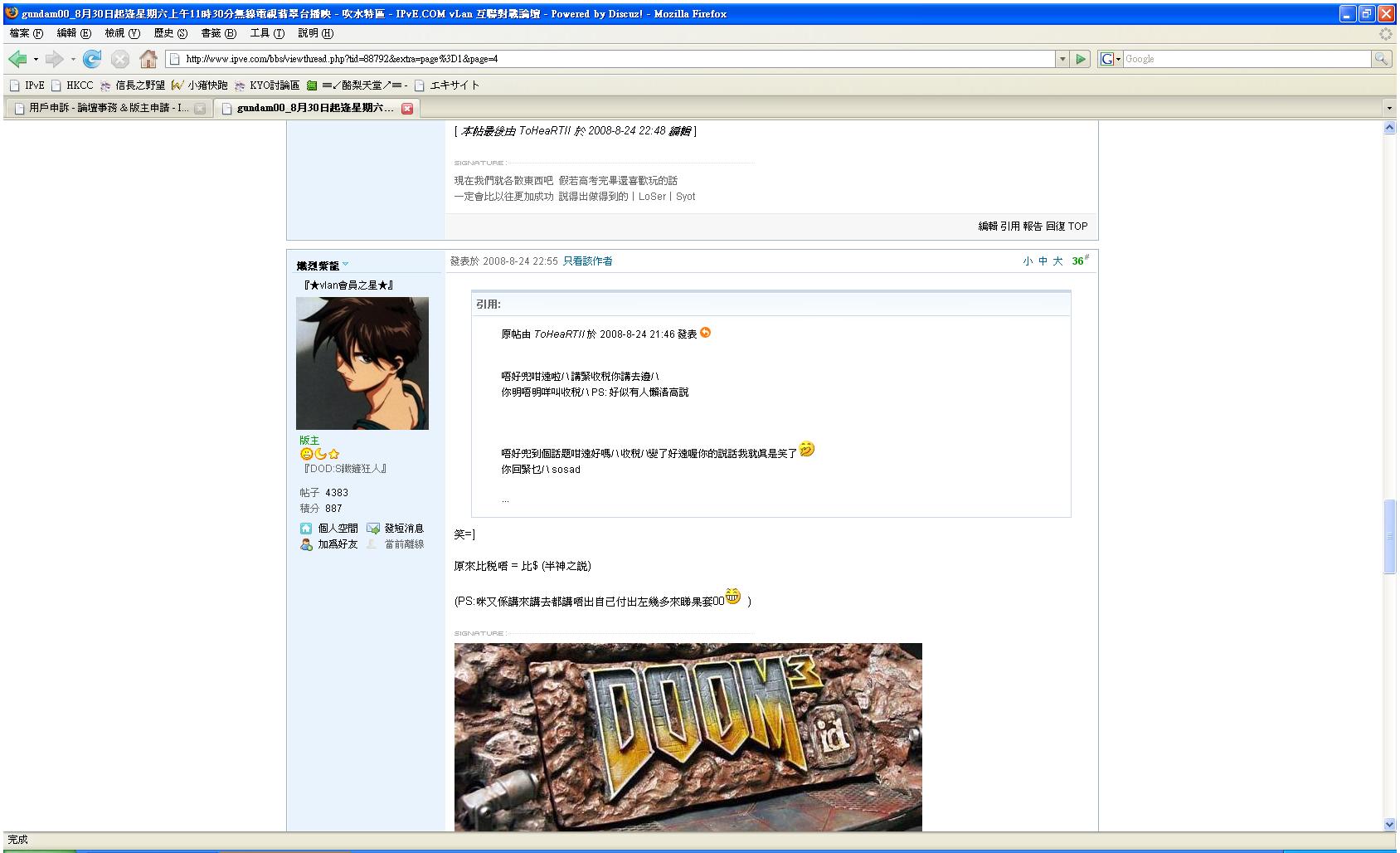Expand the 熾烈紫龍 username dropdown arrow

[346, 265]
